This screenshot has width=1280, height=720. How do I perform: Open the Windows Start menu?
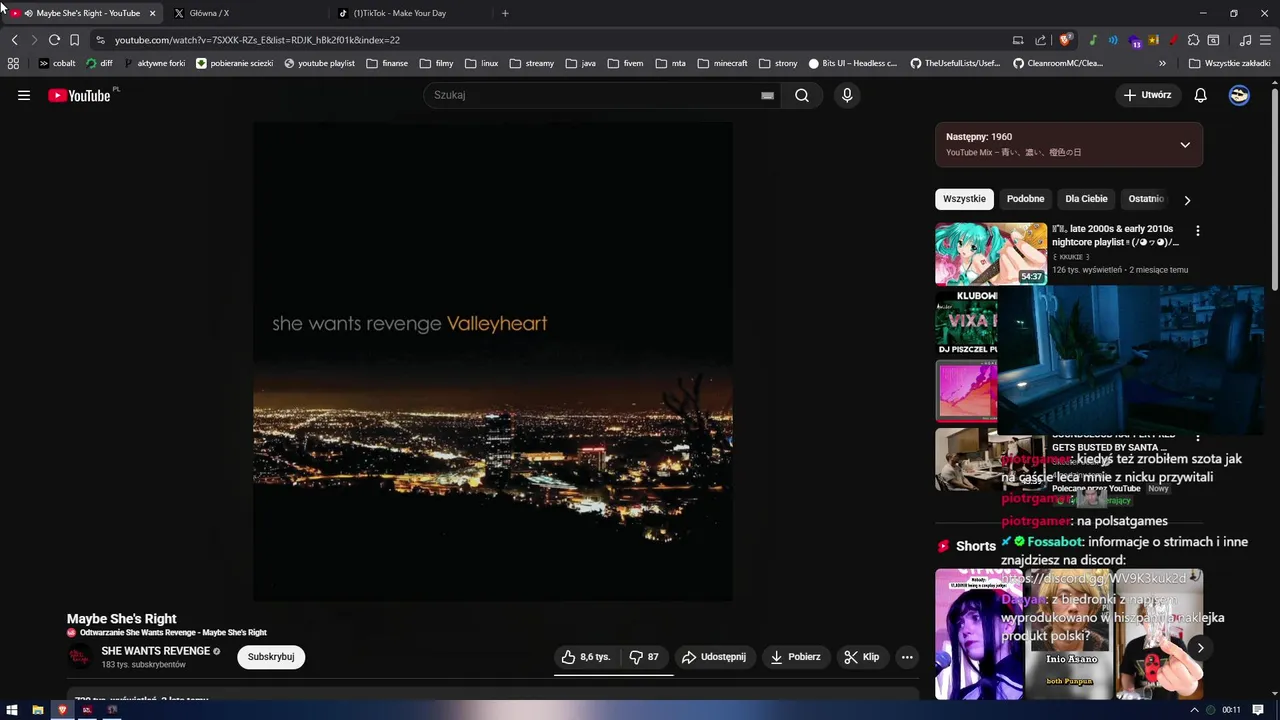12,710
